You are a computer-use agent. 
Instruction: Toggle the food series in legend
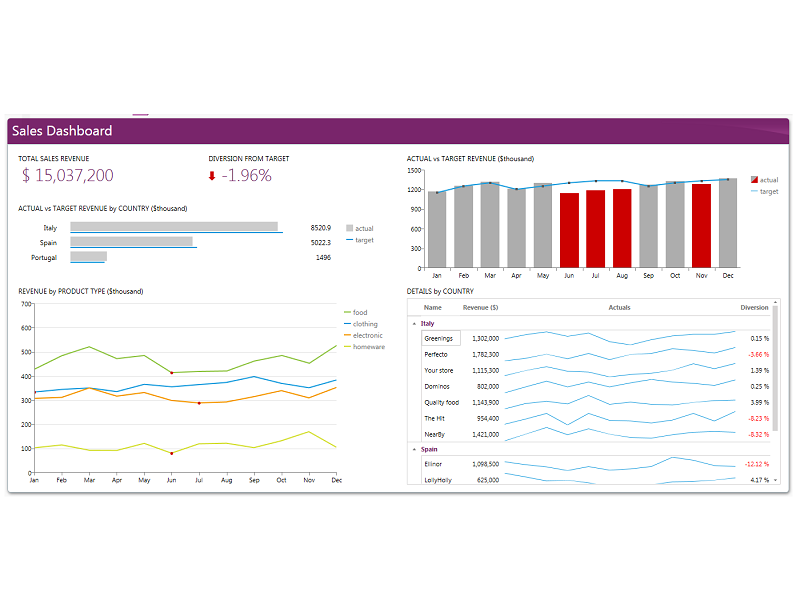[x=359, y=313]
